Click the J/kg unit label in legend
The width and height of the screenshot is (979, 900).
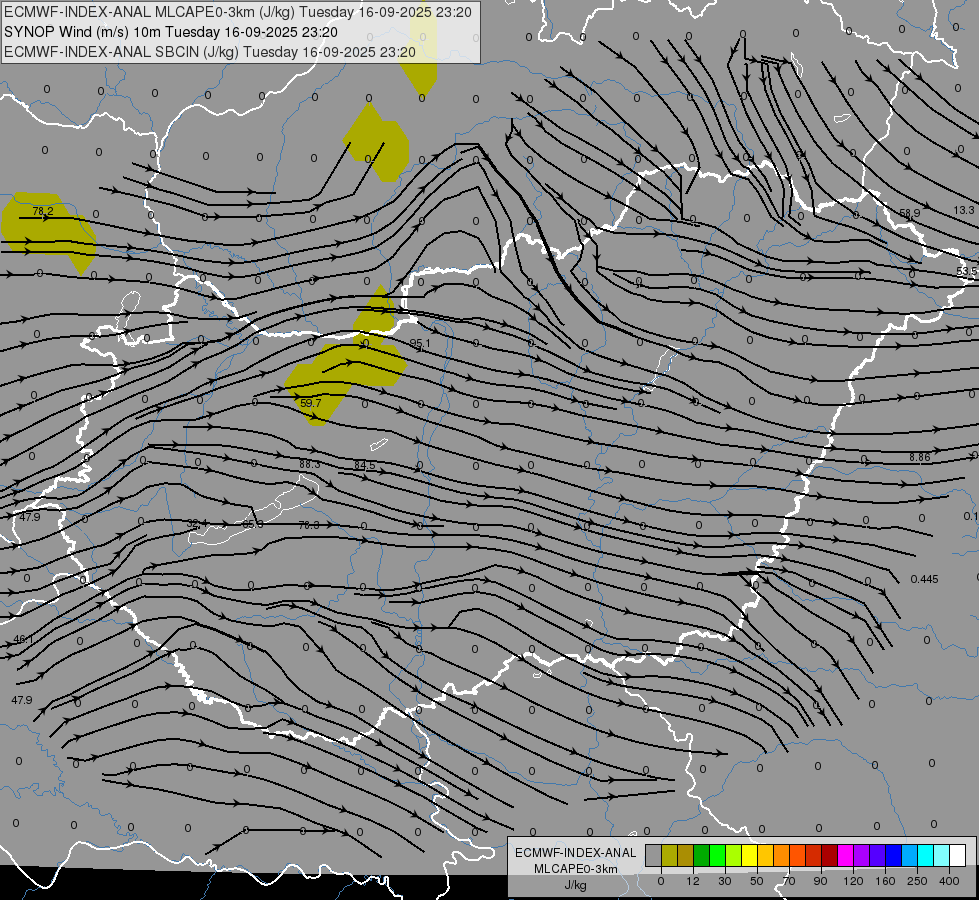point(576,885)
